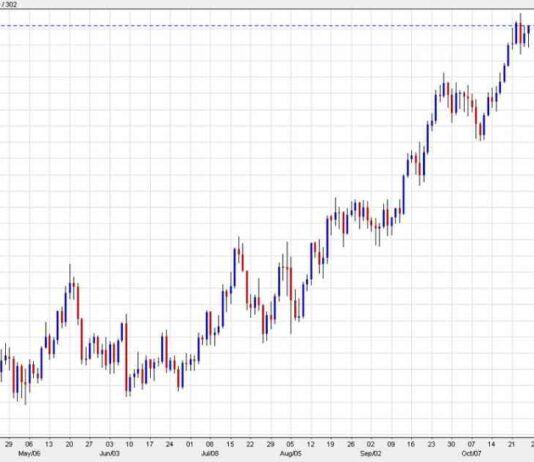Select the 13 date tick label
The image size is (534, 462).
(x=49, y=444)
